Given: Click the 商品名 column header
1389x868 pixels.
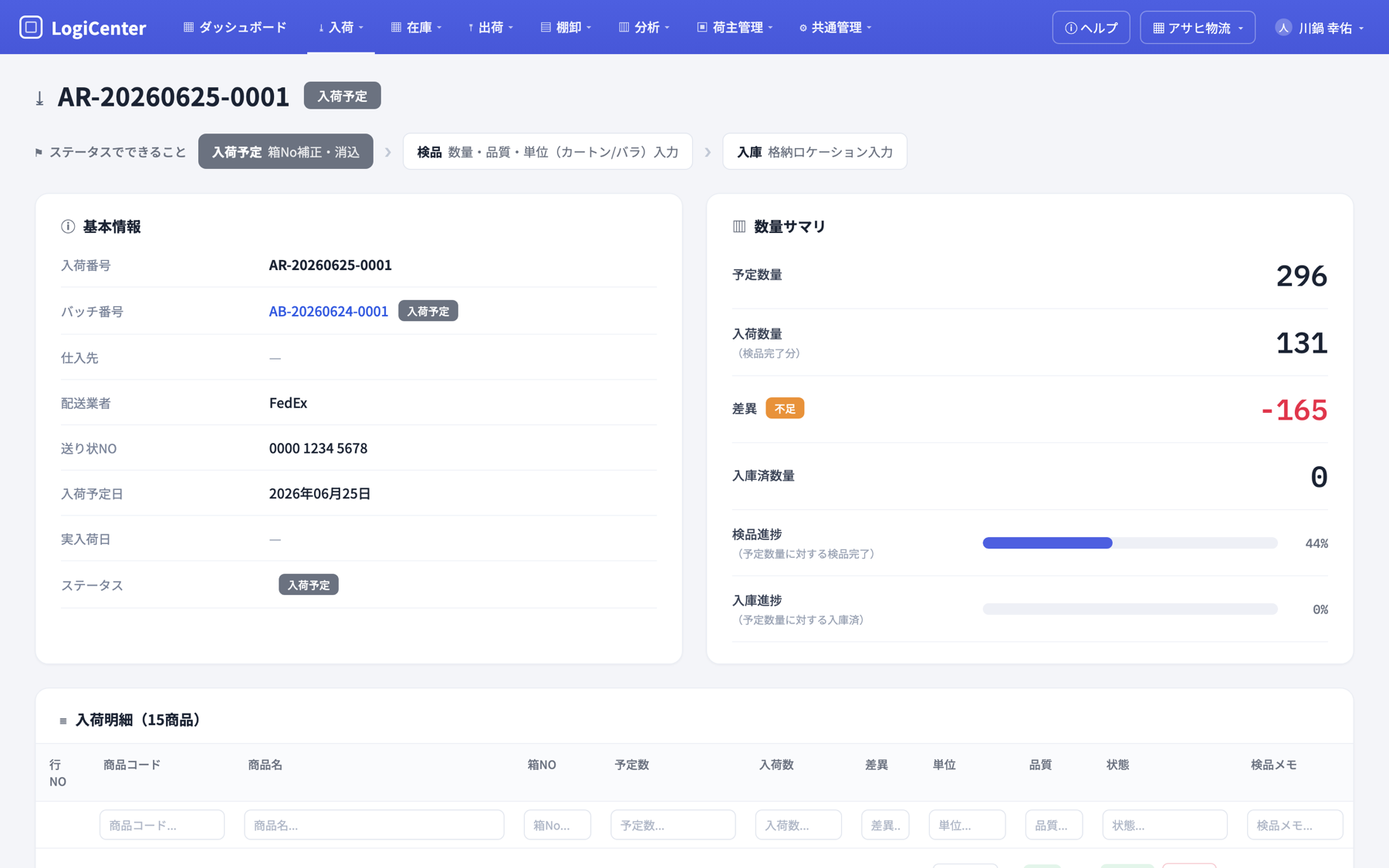Looking at the screenshot, I should click(265, 765).
